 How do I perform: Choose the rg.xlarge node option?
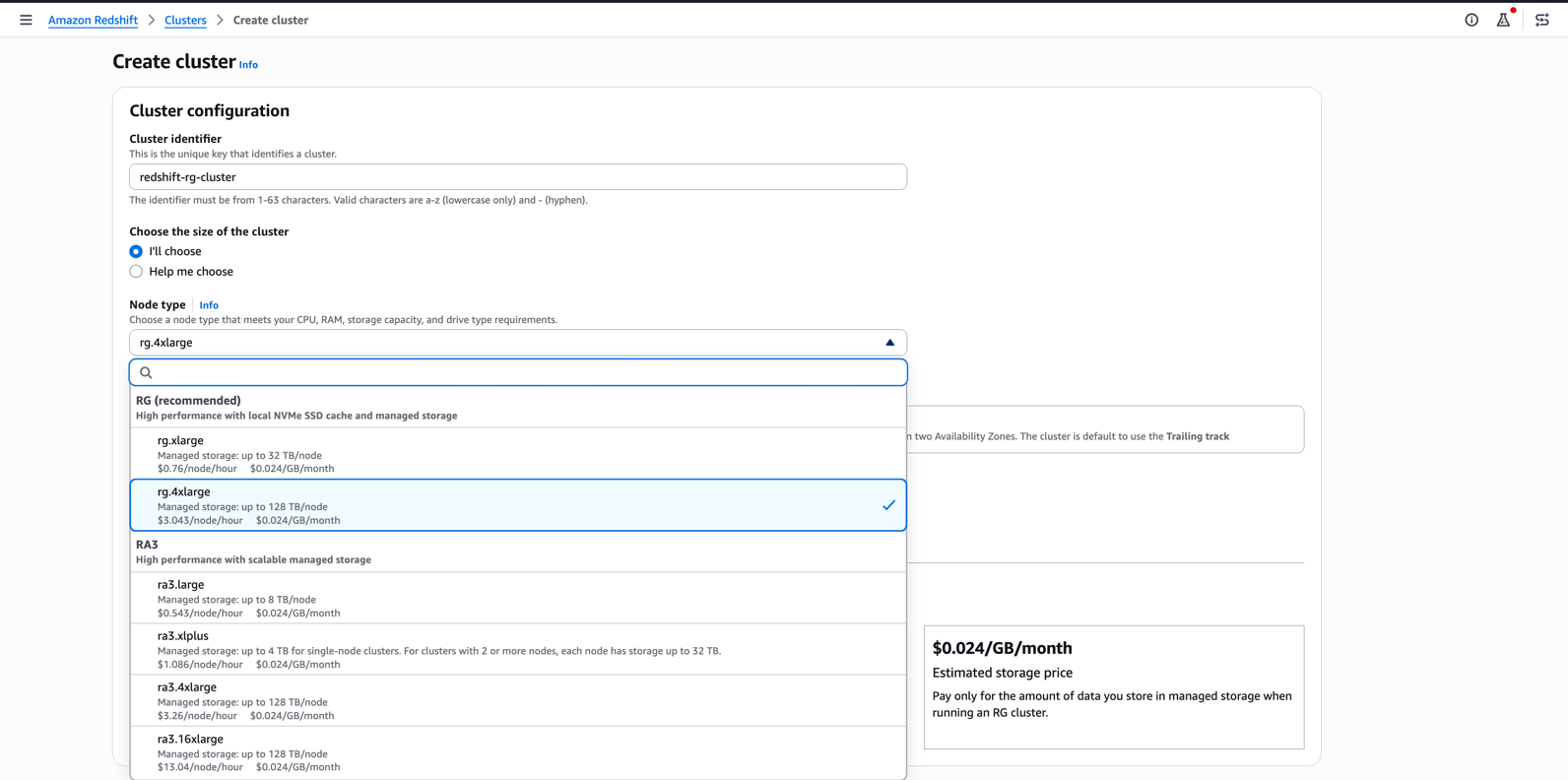tap(518, 454)
